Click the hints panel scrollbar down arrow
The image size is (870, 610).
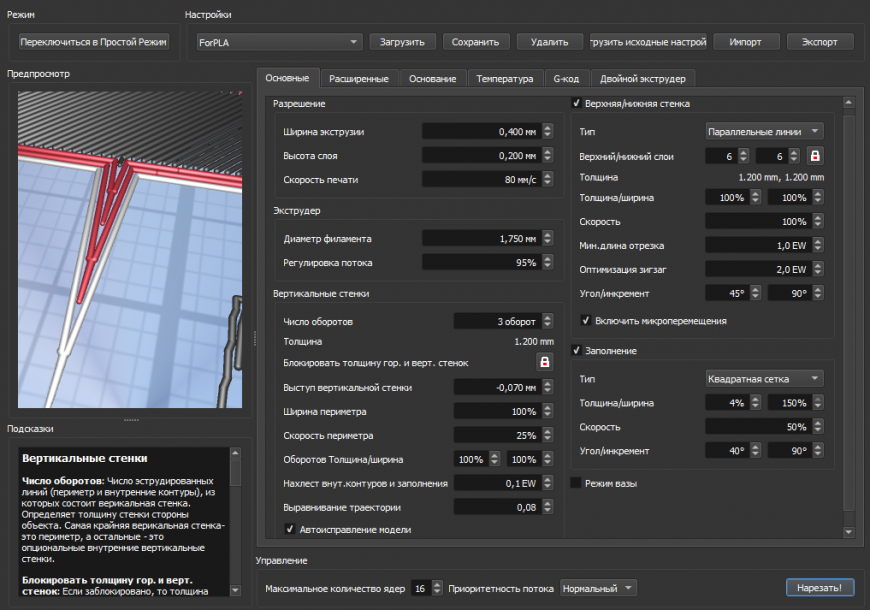[x=235, y=591]
